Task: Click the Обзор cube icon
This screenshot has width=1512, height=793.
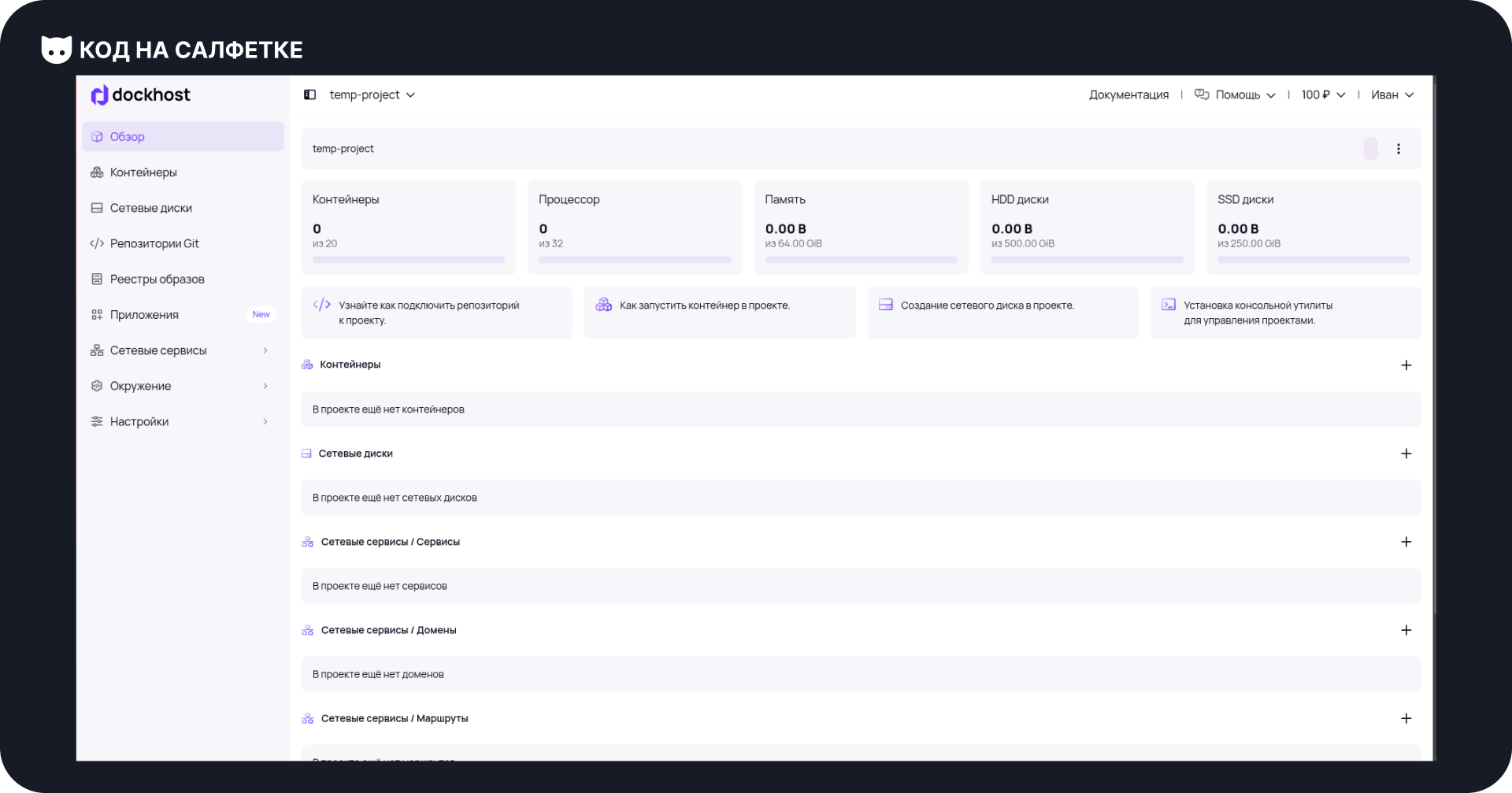Action: tap(97, 136)
